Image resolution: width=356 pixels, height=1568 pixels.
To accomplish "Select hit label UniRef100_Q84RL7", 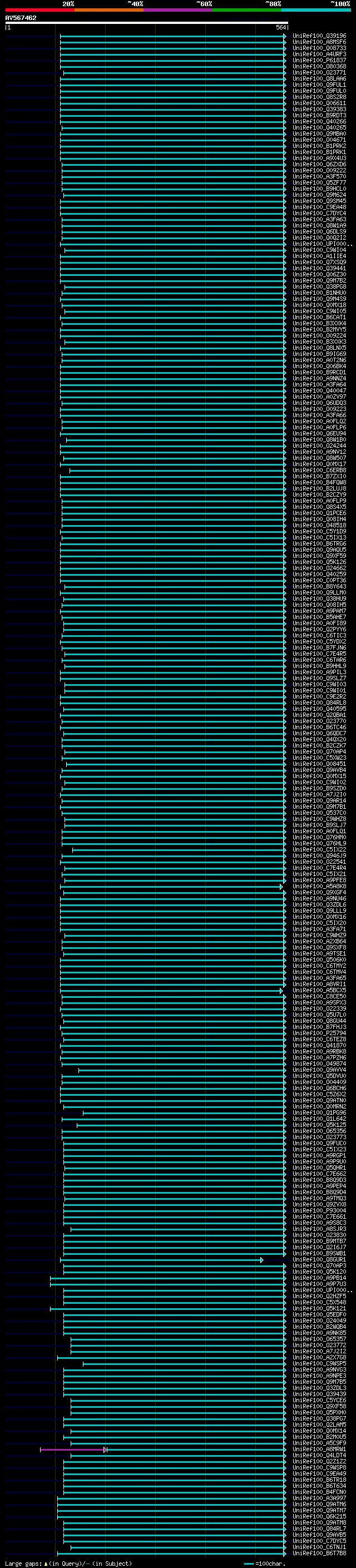I will click(x=319, y=1529).
